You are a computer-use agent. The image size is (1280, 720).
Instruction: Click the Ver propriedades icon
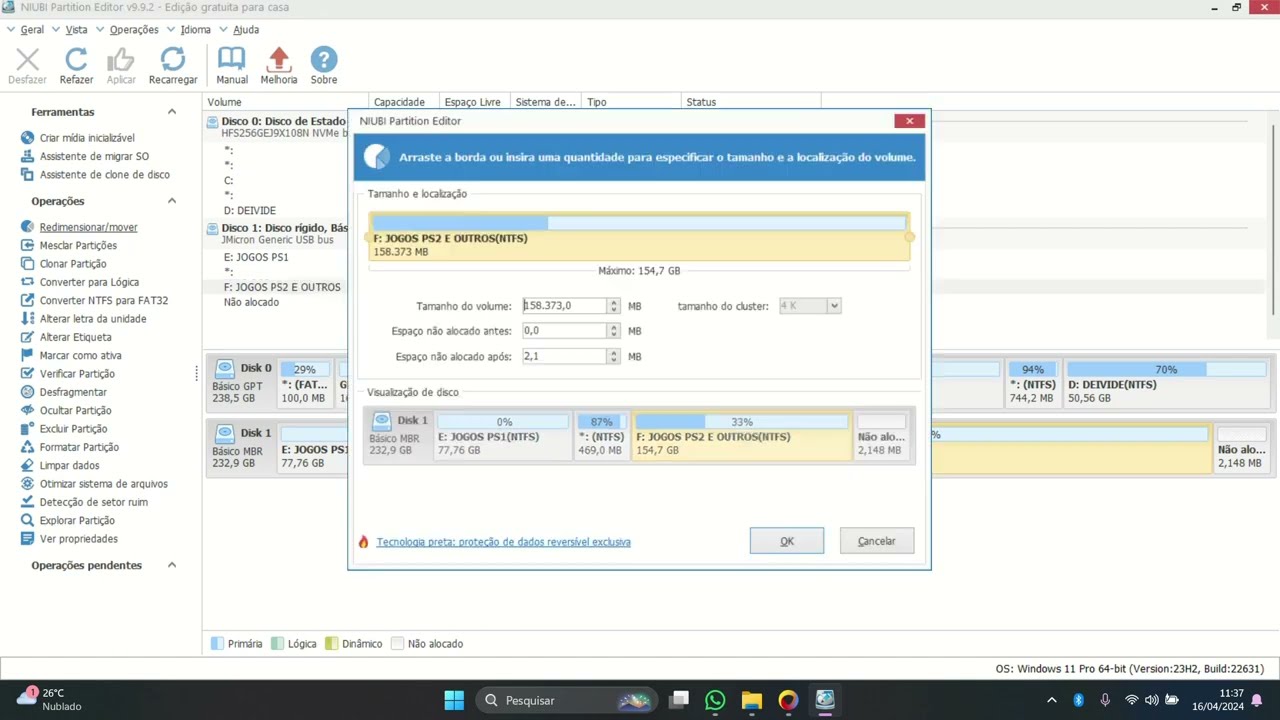tap(28, 539)
